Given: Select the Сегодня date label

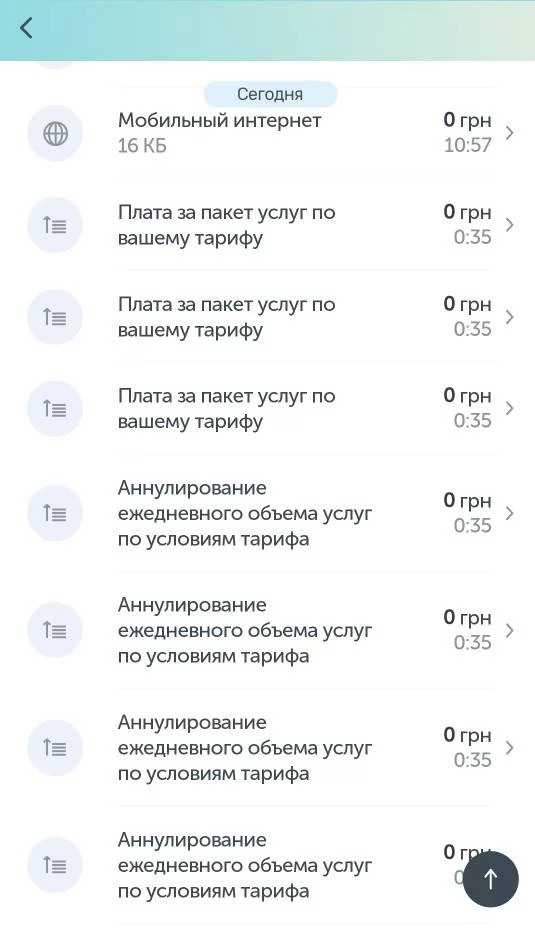Looking at the screenshot, I should [270, 94].
